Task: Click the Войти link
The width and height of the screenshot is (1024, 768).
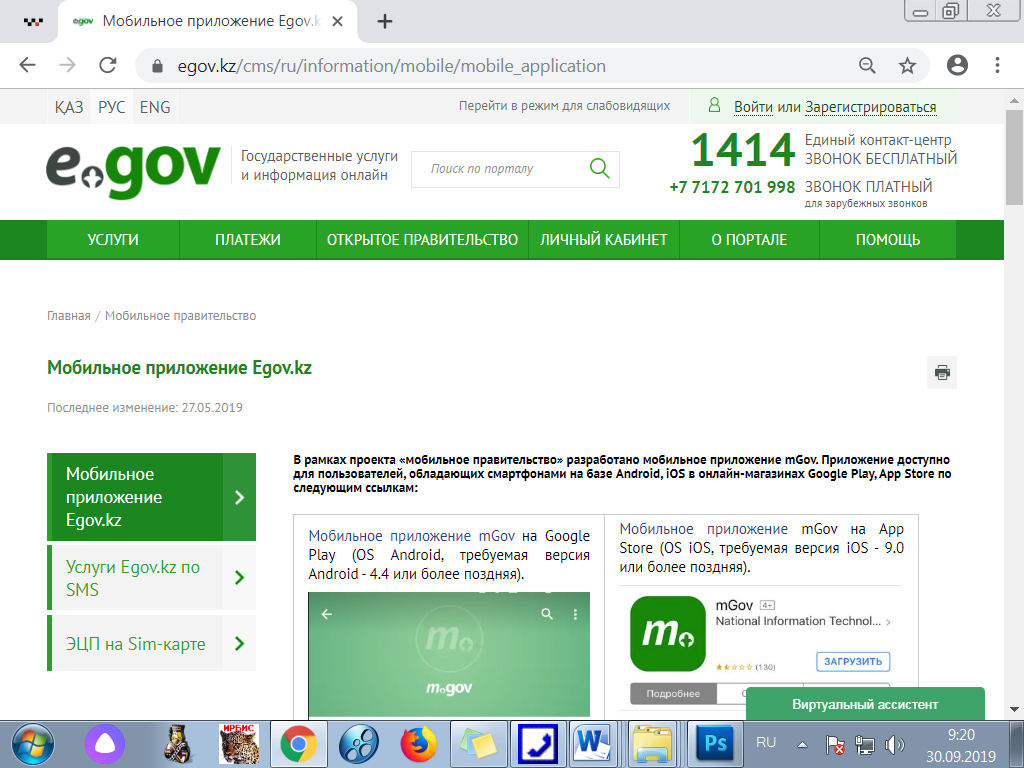Action: pos(753,107)
